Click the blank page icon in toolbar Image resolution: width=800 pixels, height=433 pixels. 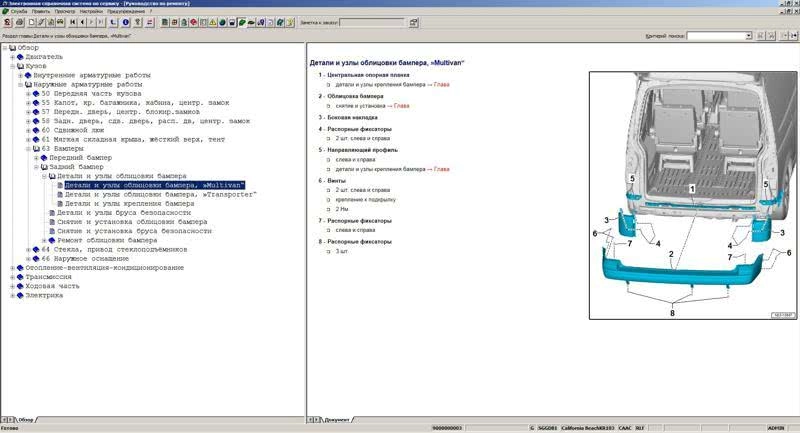pyautogui.click(x=32, y=22)
